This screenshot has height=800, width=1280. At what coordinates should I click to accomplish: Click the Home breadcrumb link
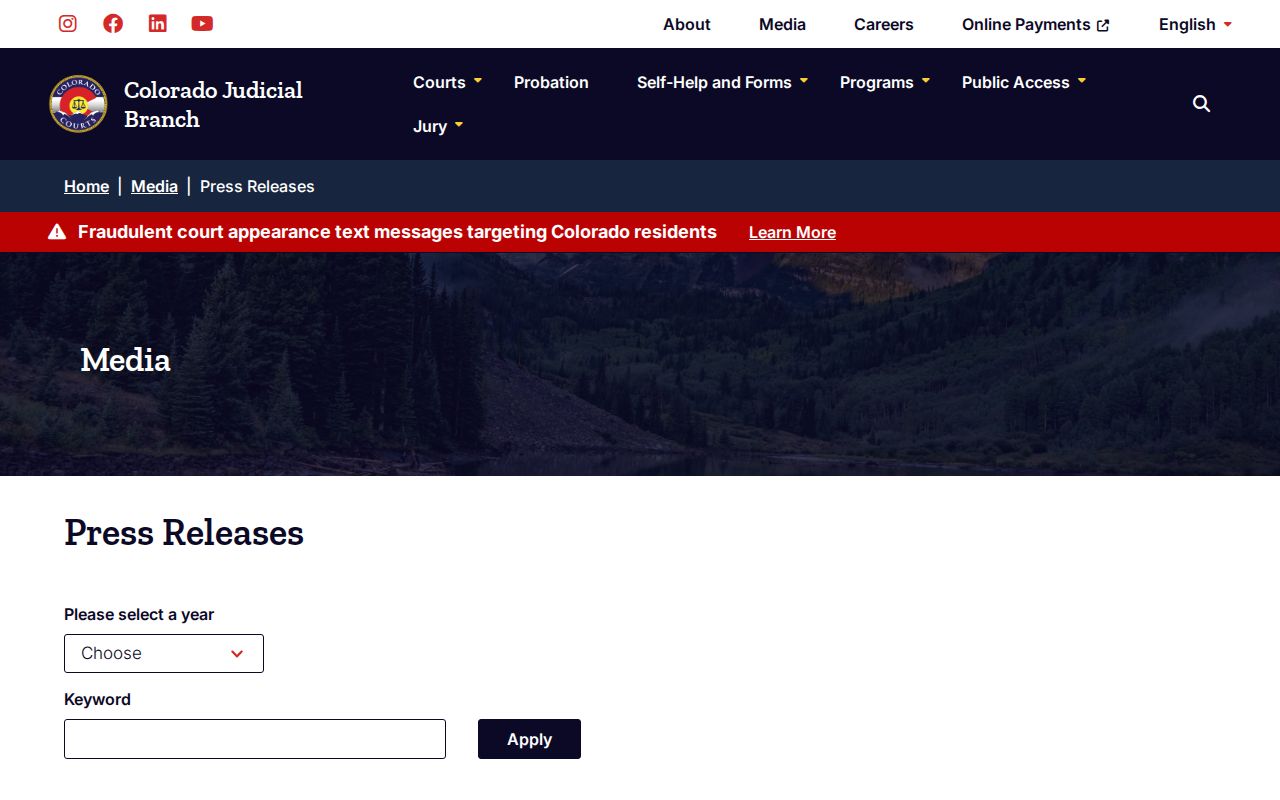pos(87,186)
